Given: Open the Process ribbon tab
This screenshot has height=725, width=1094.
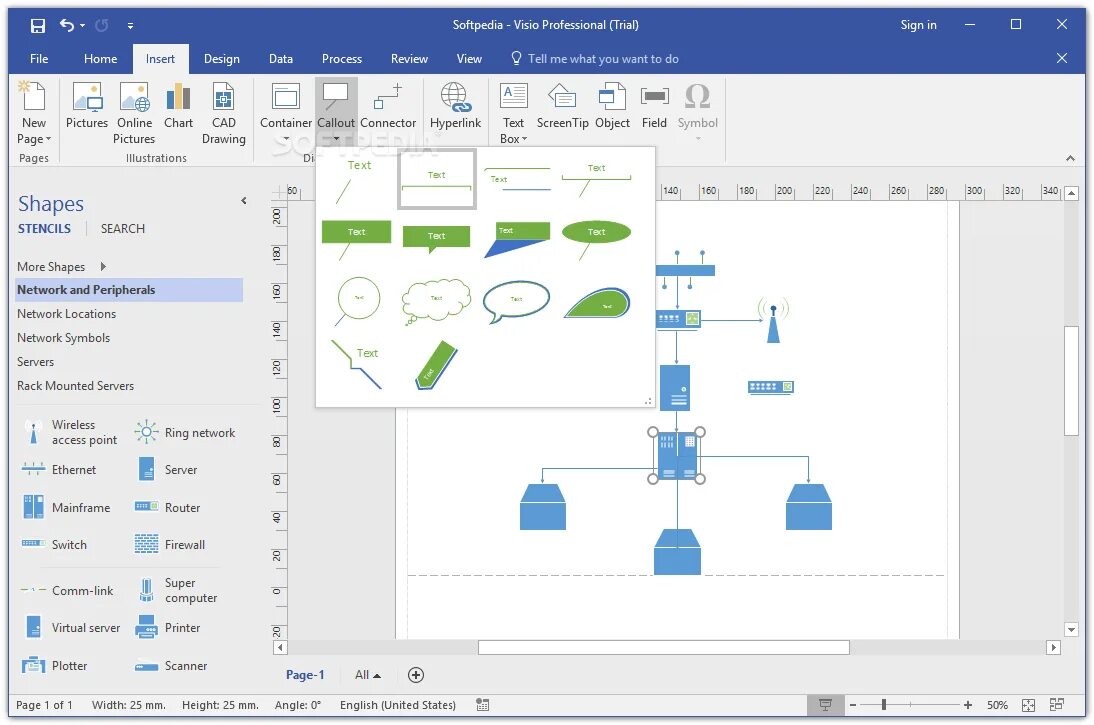Looking at the screenshot, I should pyautogui.click(x=342, y=59).
